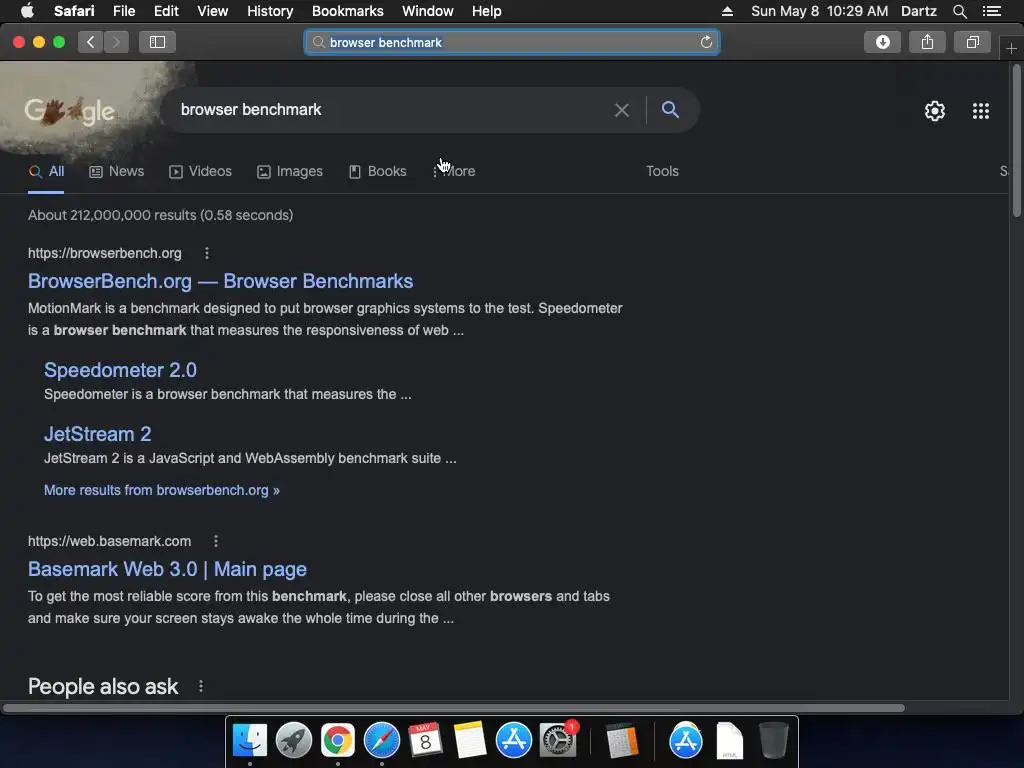1024x768 pixels.
Task: Click the vertical page scrollbar thumb
Action: click(x=1016, y=140)
